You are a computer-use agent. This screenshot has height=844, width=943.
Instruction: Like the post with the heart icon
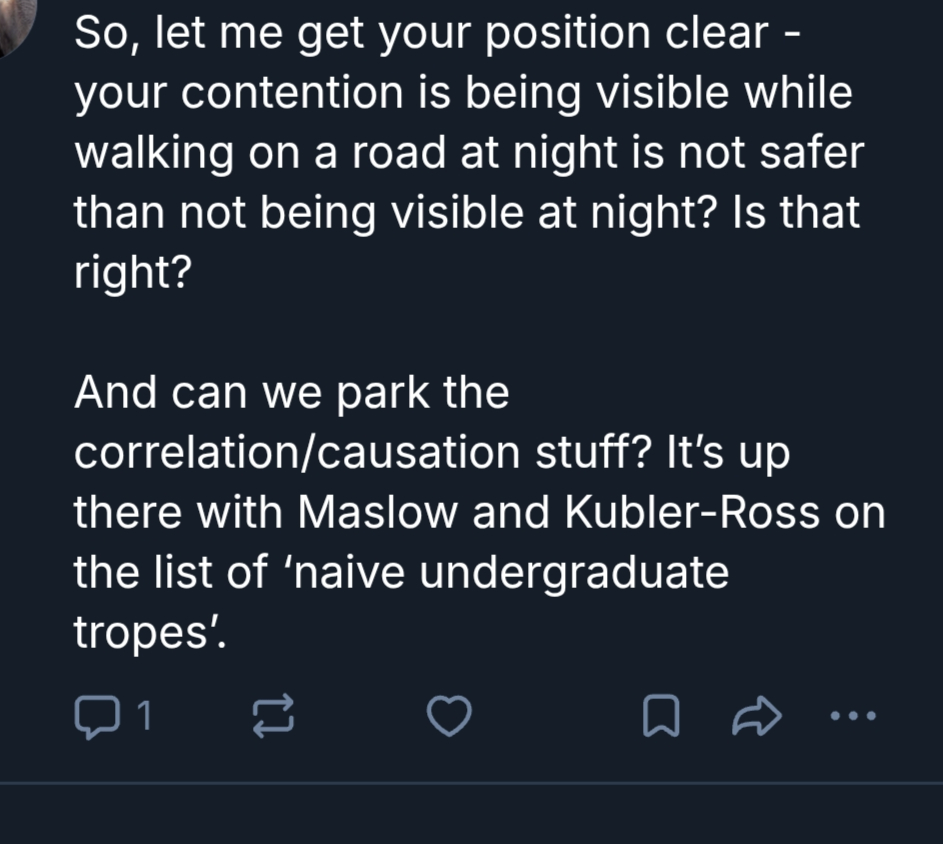pyautogui.click(x=449, y=715)
